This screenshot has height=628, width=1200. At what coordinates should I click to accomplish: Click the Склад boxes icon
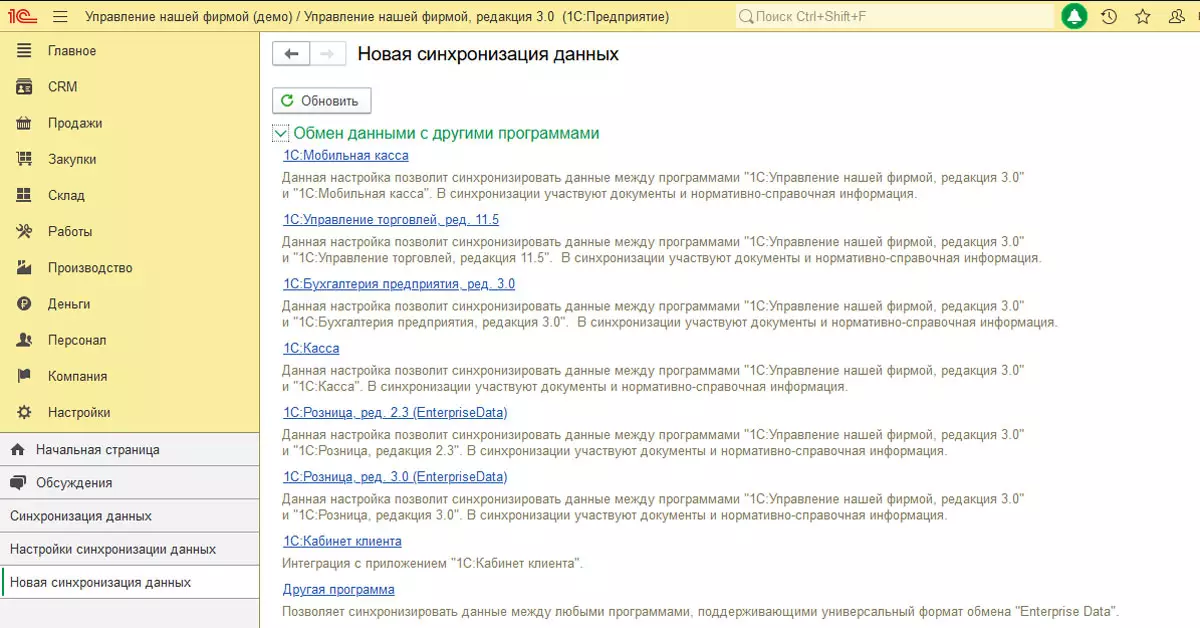coord(26,195)
